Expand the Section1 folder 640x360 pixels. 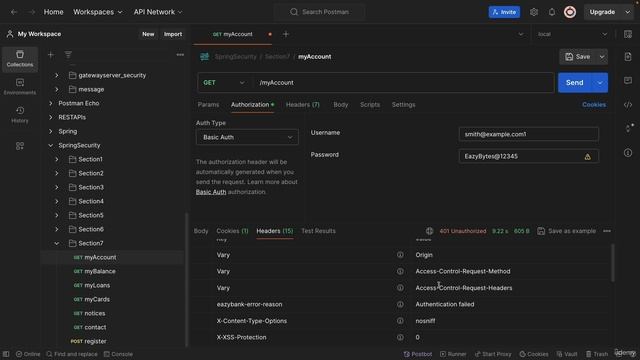click(x=57, y=159)
